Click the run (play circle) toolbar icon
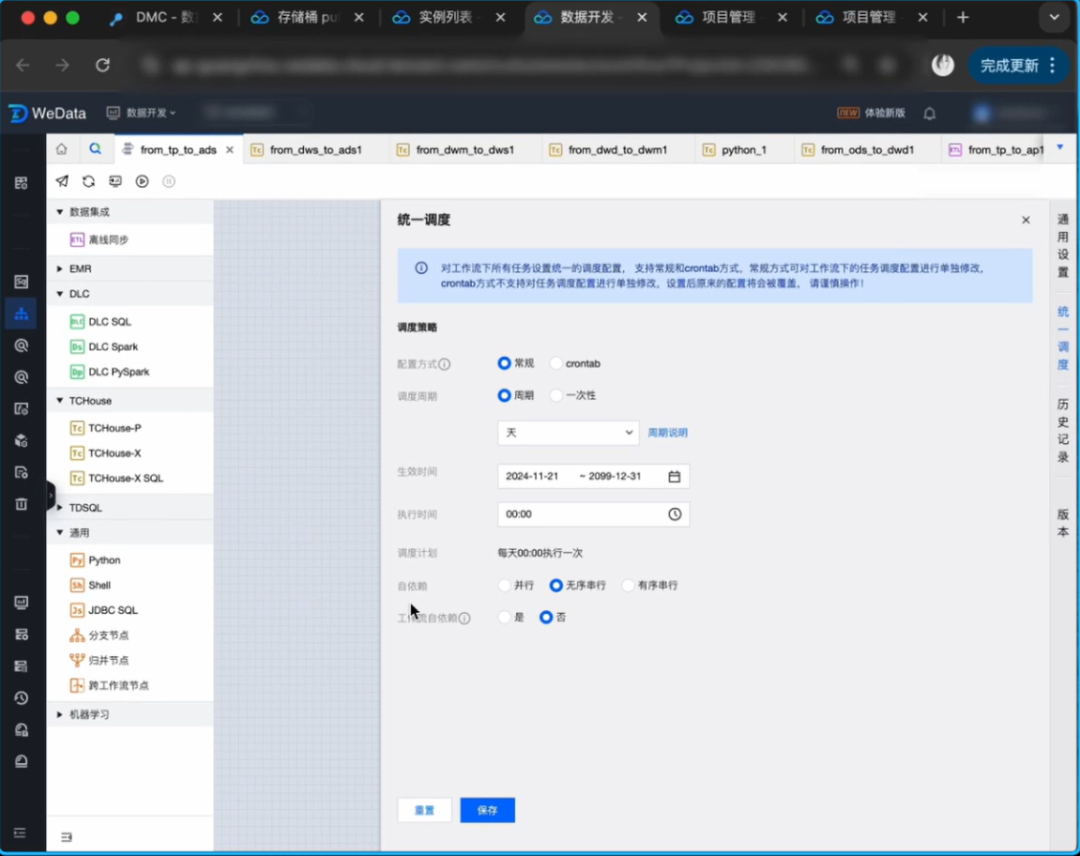Screen dimensions: 1080x856 [x=142, y=181]
